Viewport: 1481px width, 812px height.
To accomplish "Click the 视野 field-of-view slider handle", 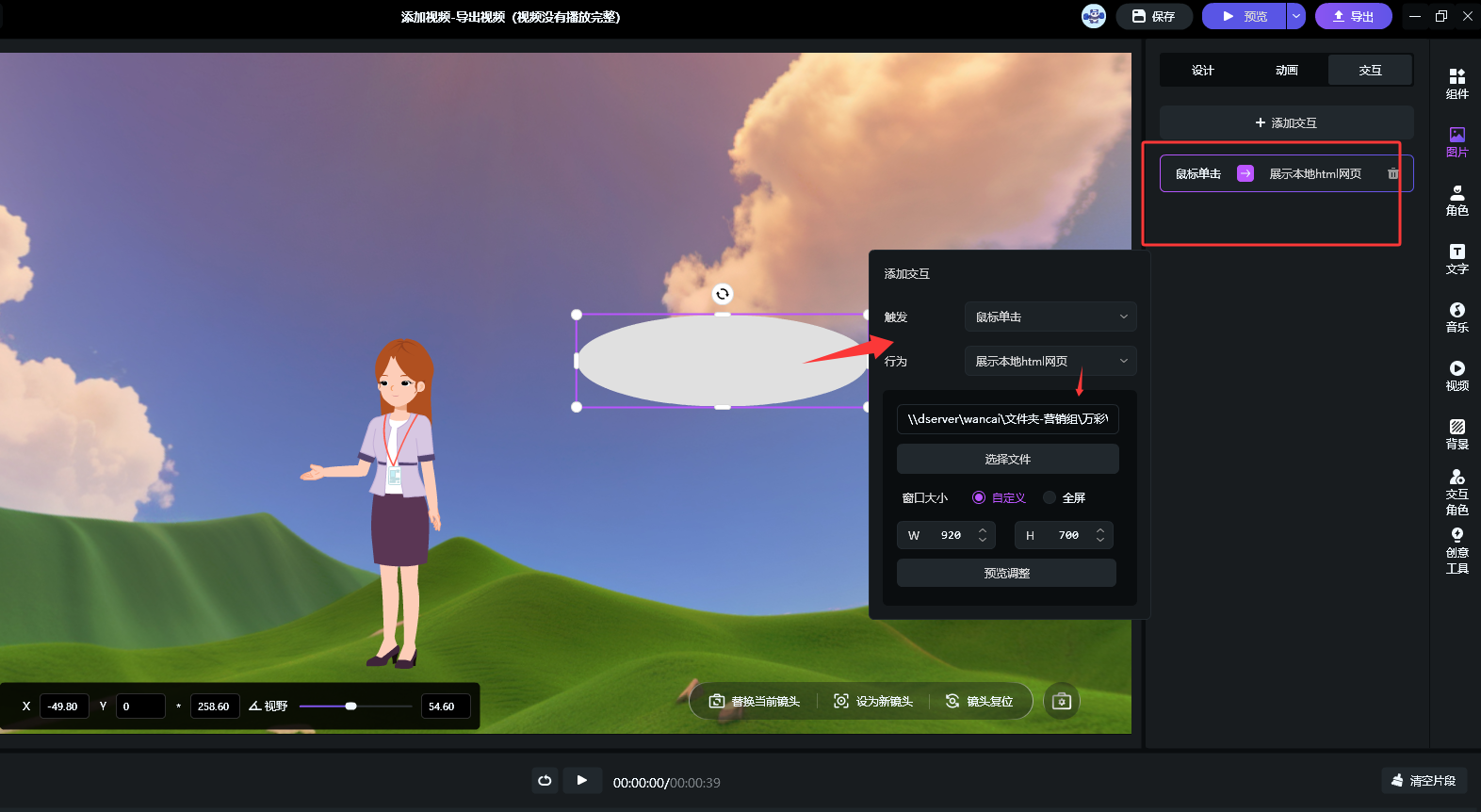I will point(350,706).
